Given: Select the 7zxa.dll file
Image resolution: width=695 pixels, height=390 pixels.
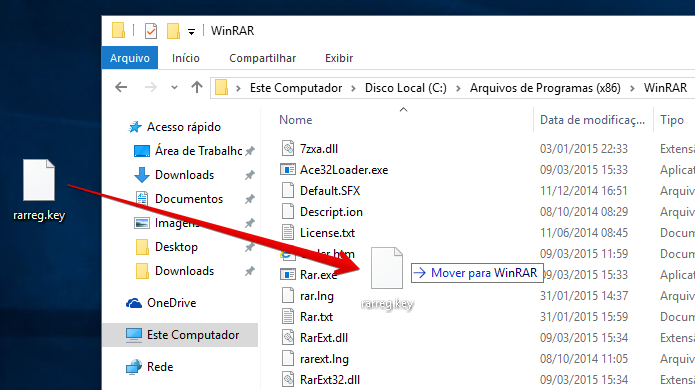Looking at the screenshot, I should pos(319,148).
